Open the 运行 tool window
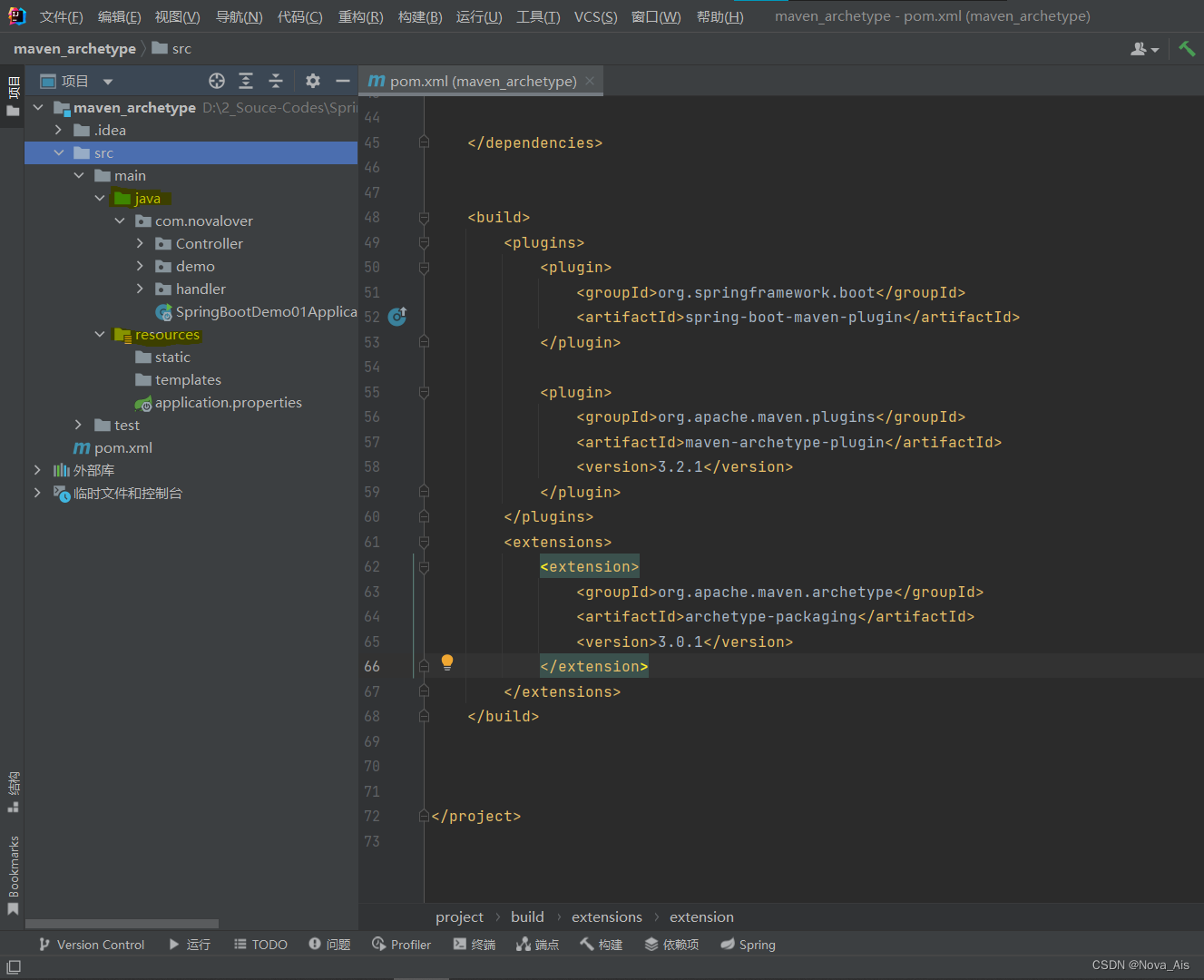The height and width of the screenshot is (980, 1204). coord(190,945)
